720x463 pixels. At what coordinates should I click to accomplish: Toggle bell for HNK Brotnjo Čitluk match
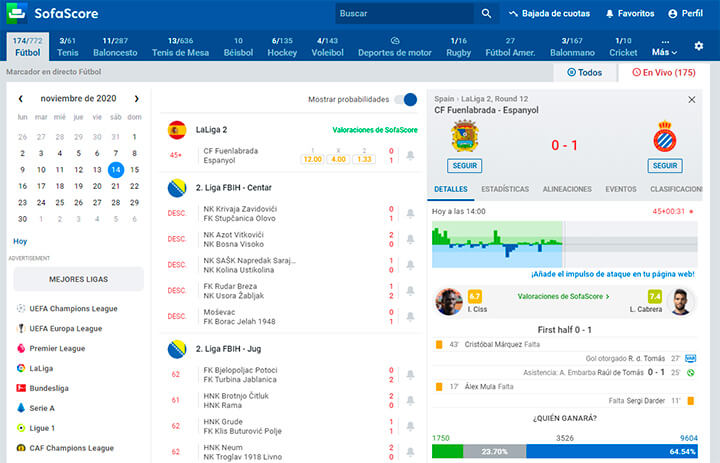click(x=410, y=400)
